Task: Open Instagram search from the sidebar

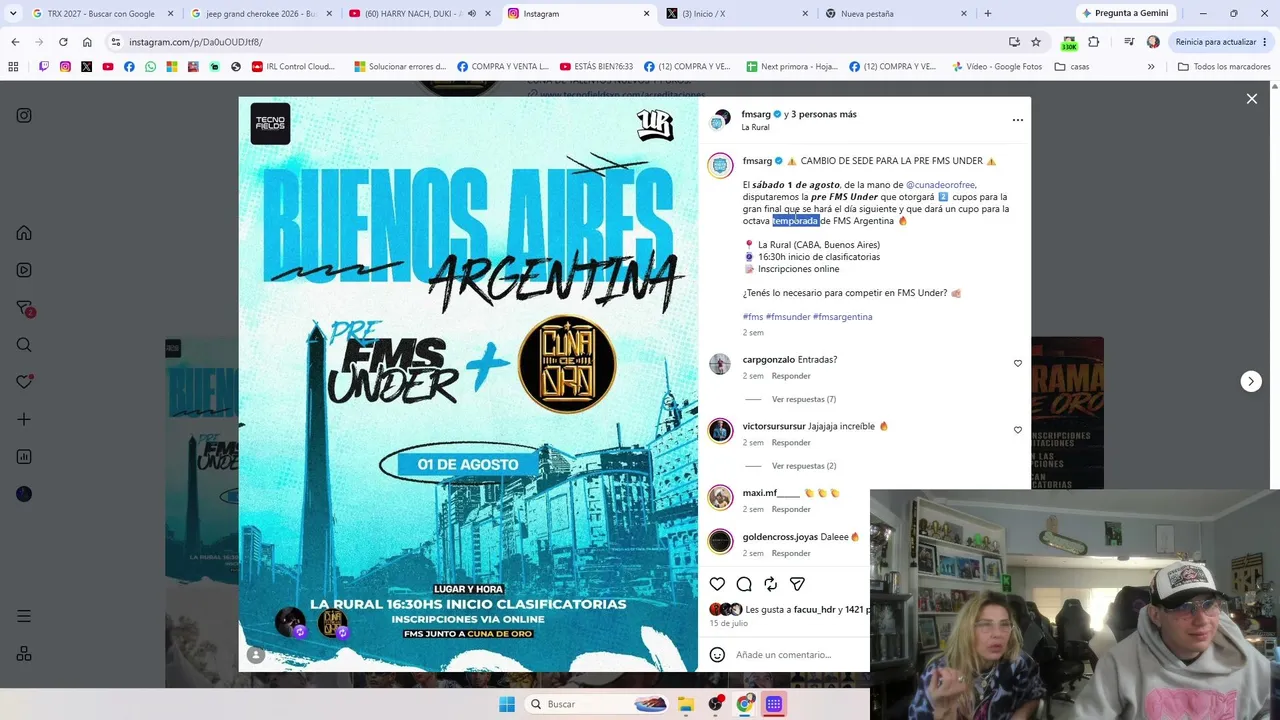Action: [24, 345]
